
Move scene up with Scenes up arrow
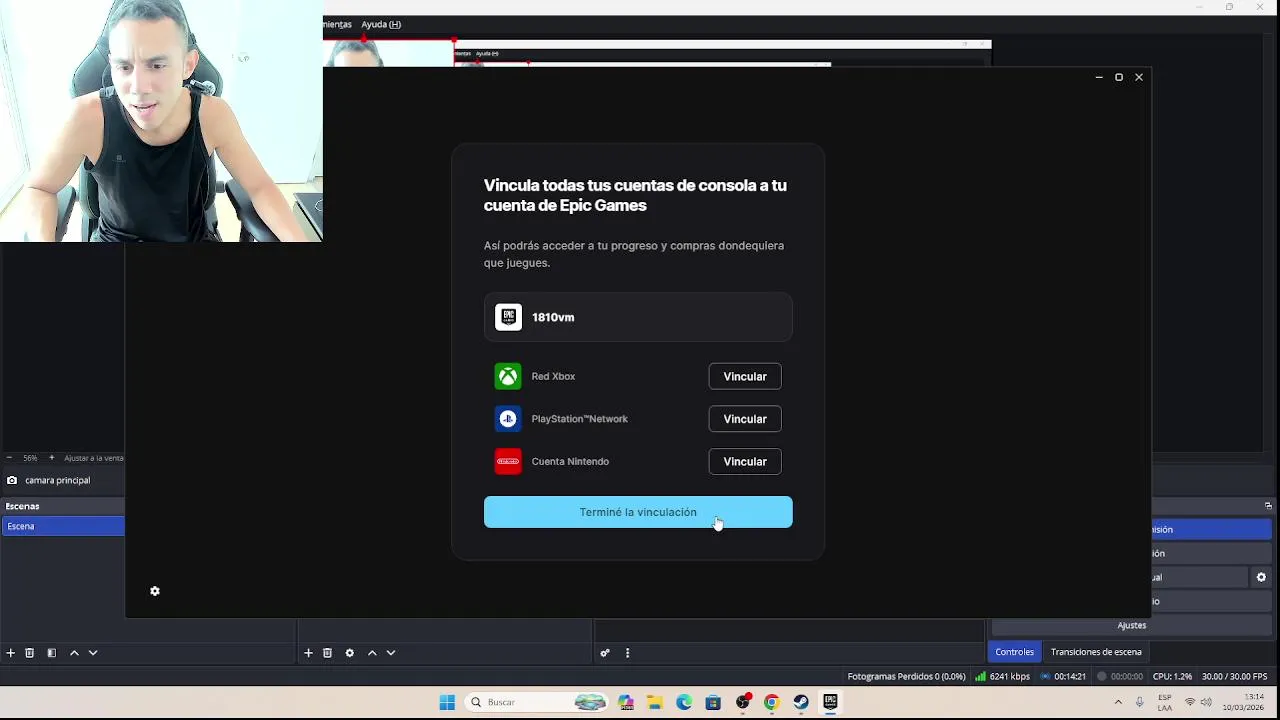74,653
